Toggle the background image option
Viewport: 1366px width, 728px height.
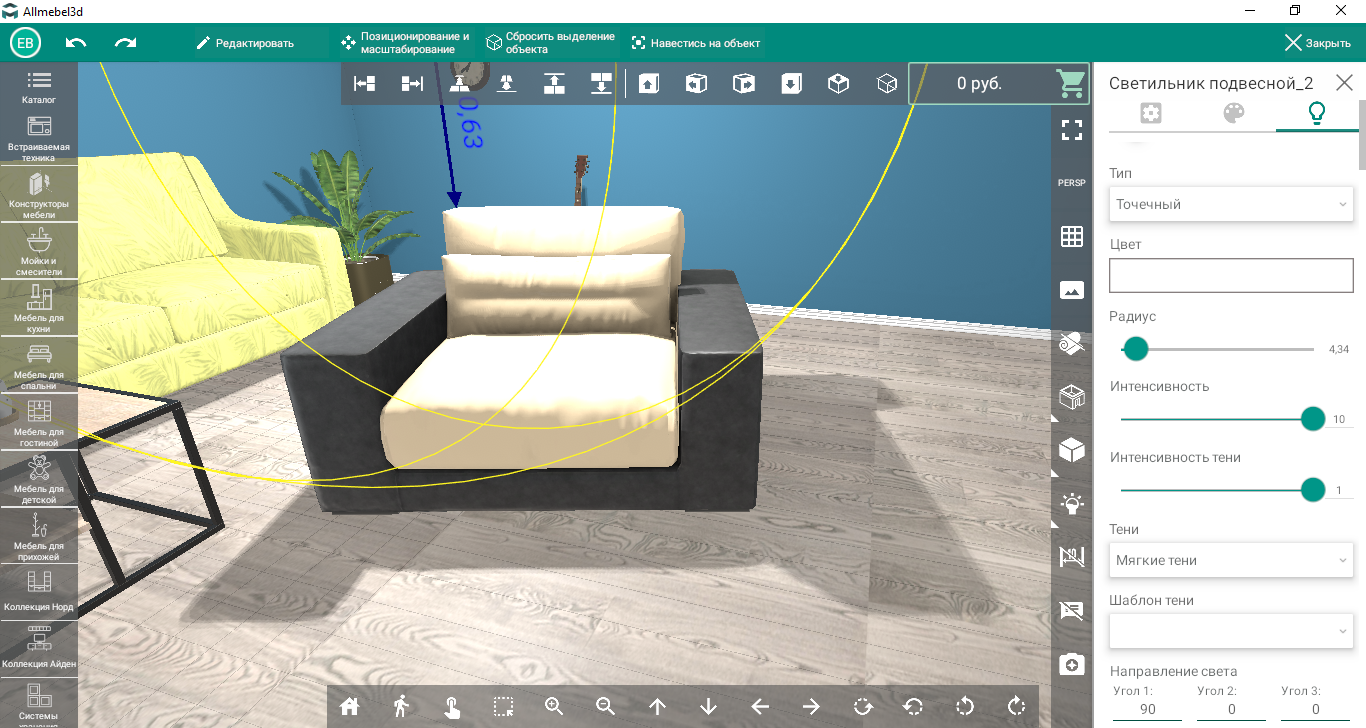pos(1072,290)
